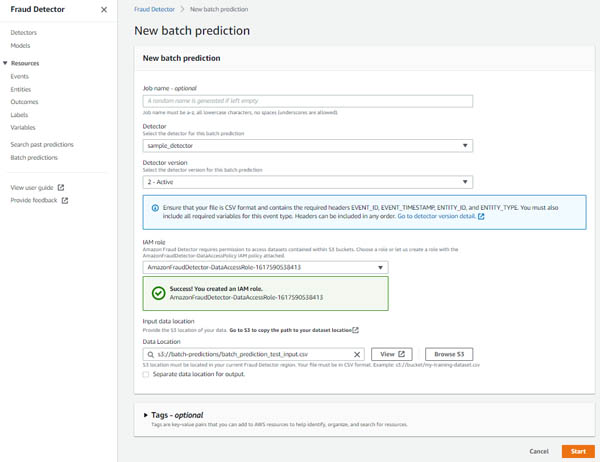Open the Detector version dropdown
This screenshot has width=600, height=462.
[308, 182]
